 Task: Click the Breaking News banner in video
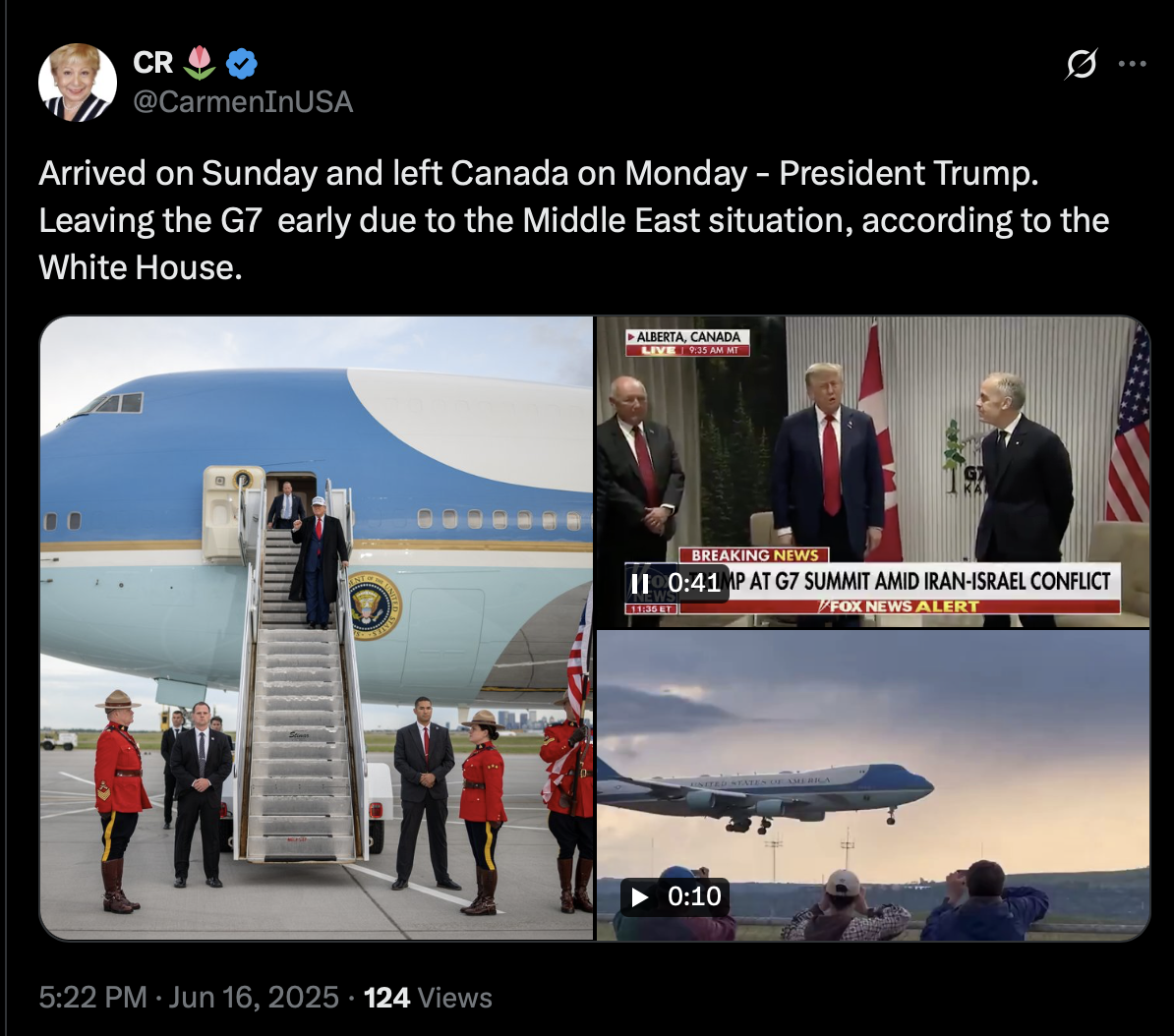pos(754,555)
